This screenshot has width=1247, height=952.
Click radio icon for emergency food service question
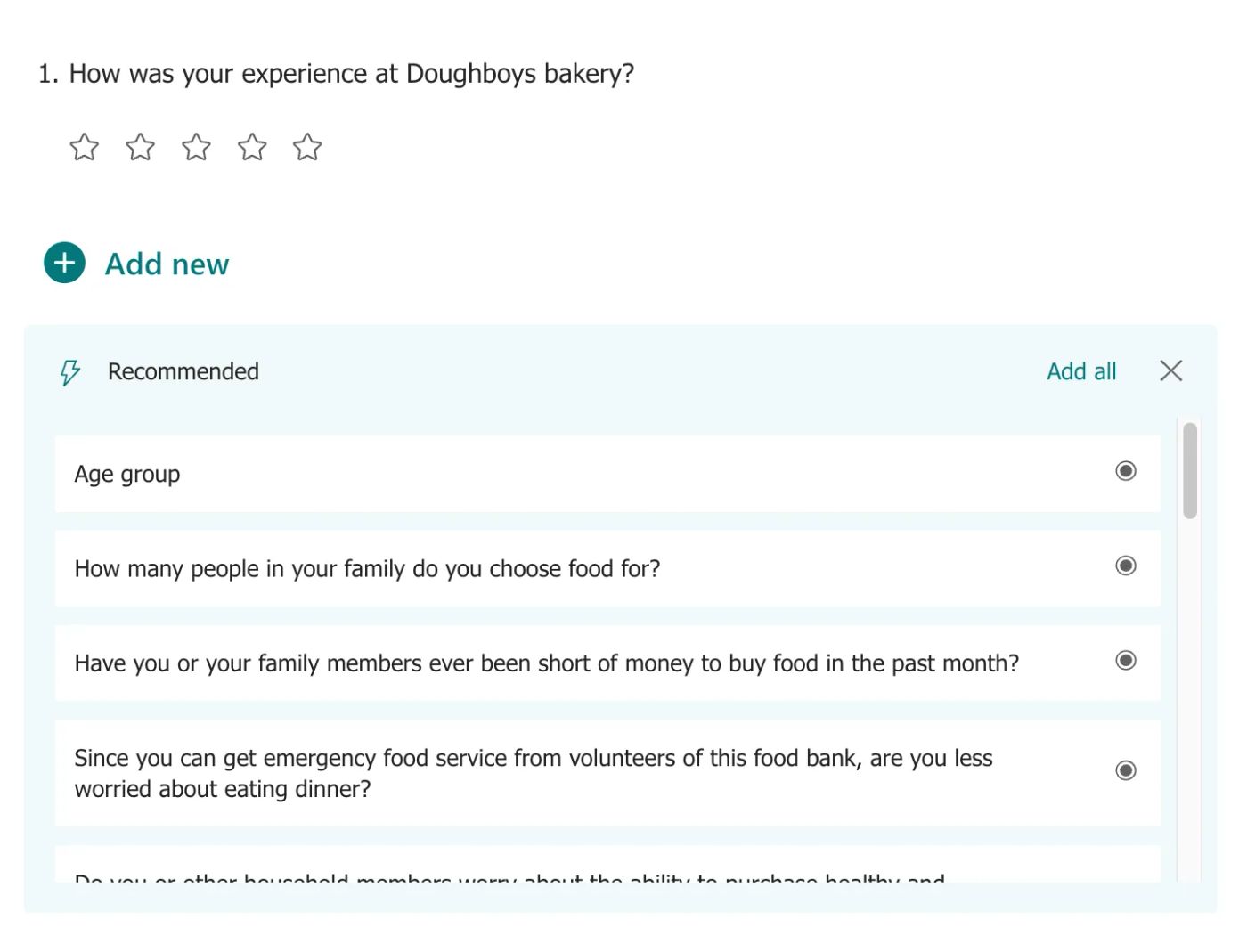[1126, 770]
